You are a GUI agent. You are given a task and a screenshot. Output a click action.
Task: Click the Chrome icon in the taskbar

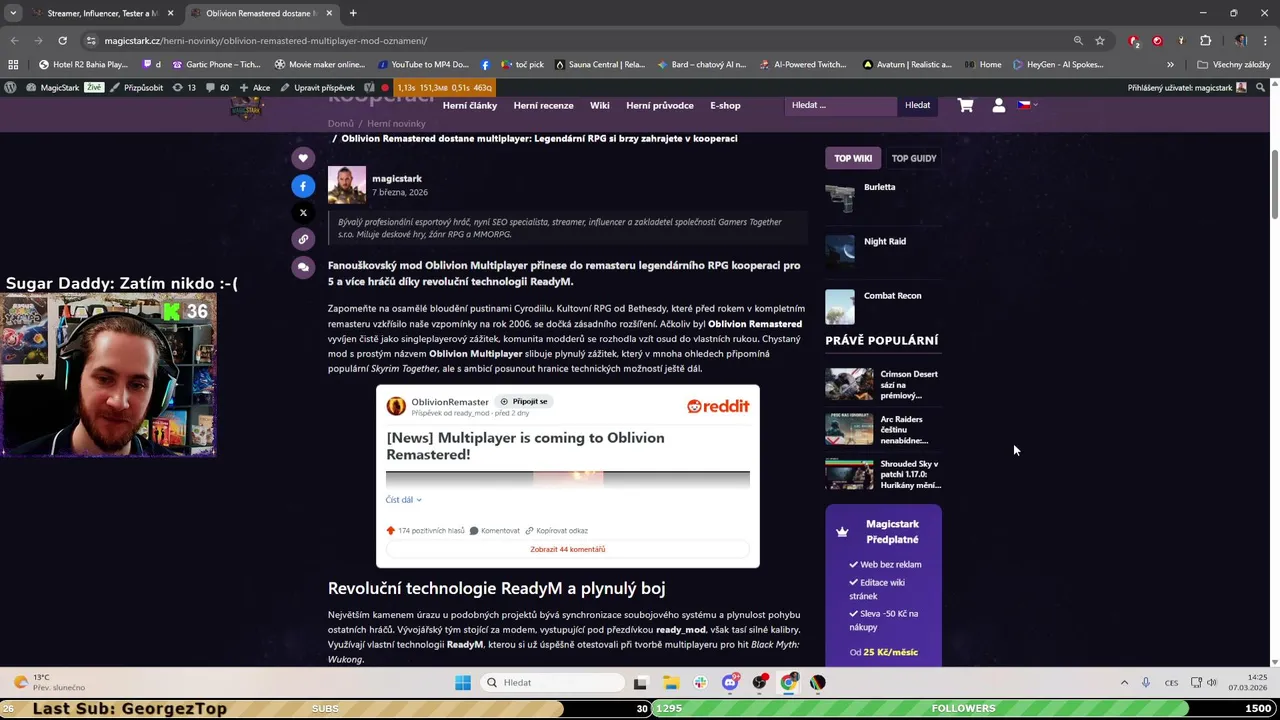click(789, 683)
